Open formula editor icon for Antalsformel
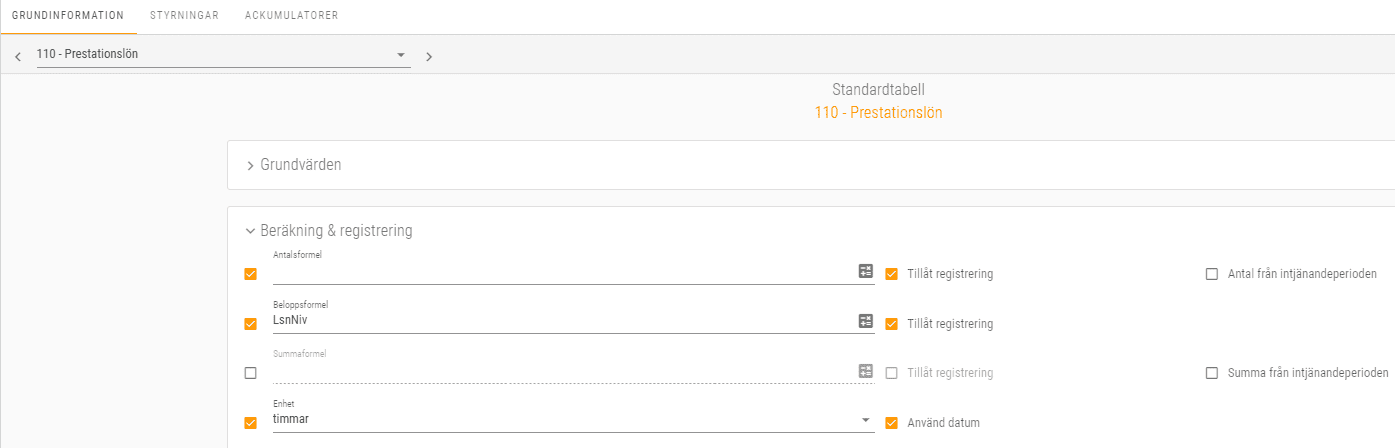1395x448 pixels. (x=866, y=271)
